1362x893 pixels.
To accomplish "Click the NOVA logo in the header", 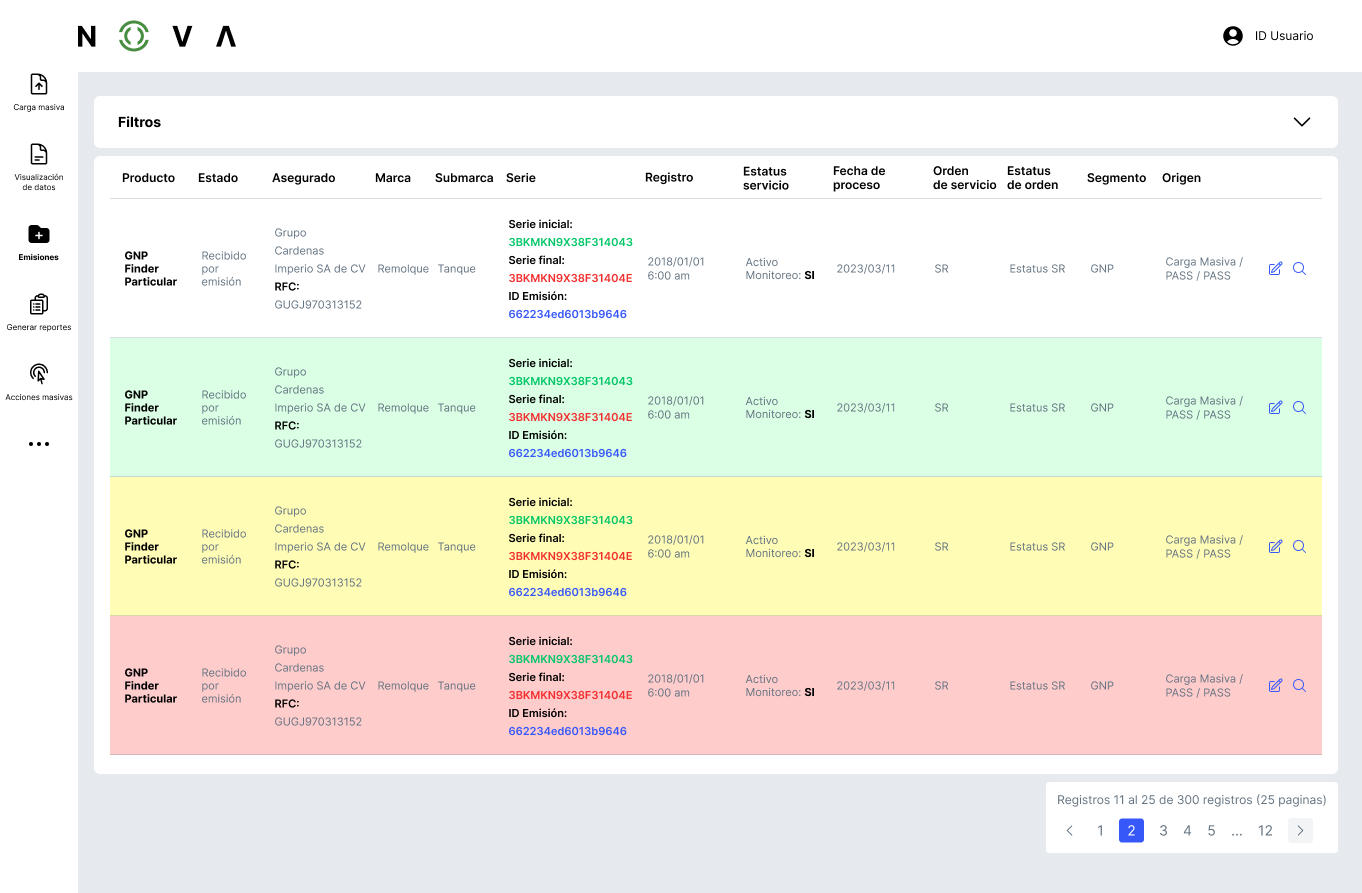I will [x=157, y=37].
